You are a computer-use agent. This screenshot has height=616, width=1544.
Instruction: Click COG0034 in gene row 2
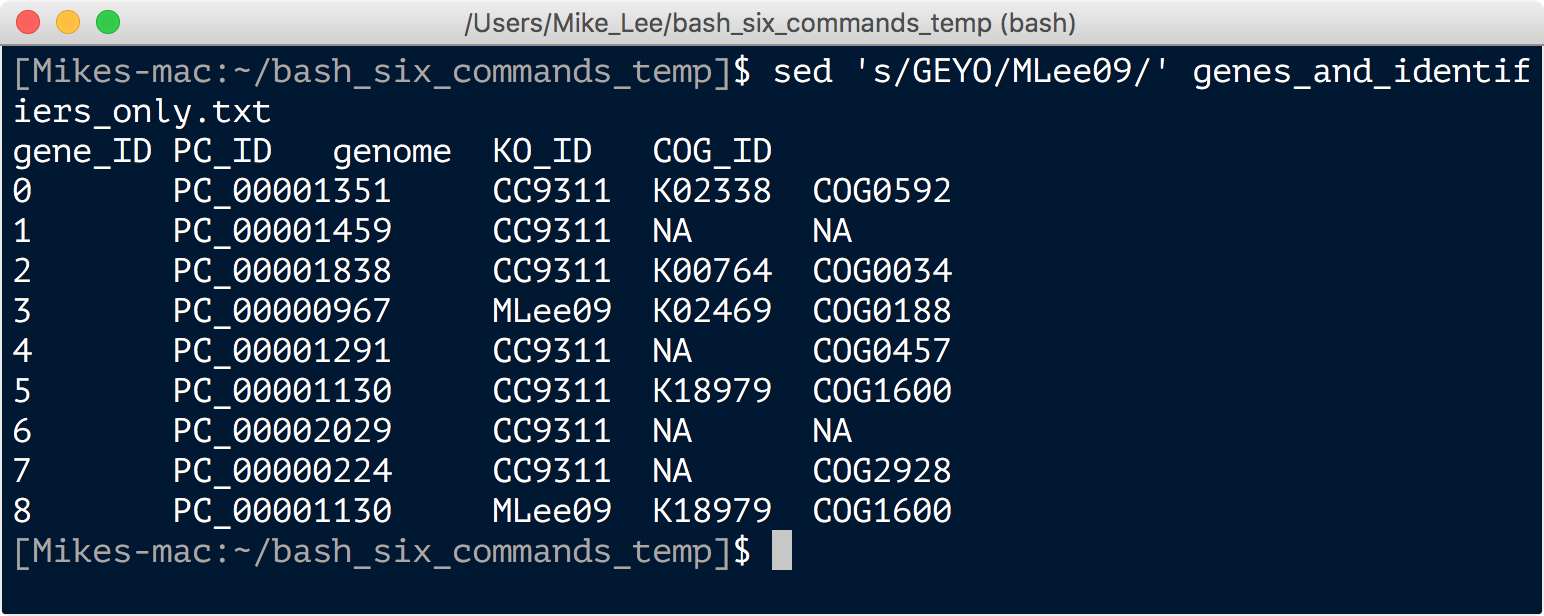click(882, 271)
